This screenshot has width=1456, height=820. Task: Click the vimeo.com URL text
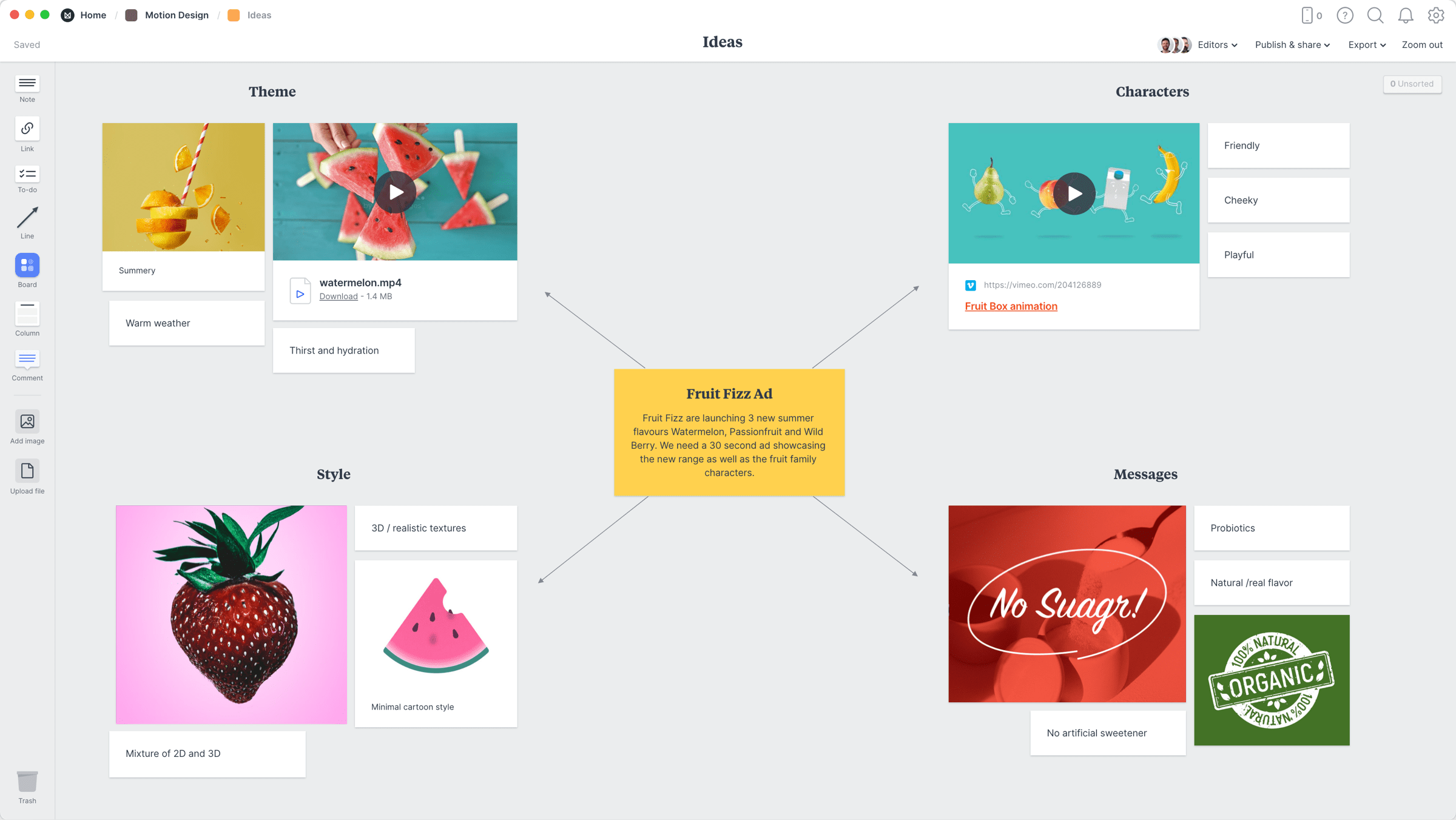click(1042, 285)
